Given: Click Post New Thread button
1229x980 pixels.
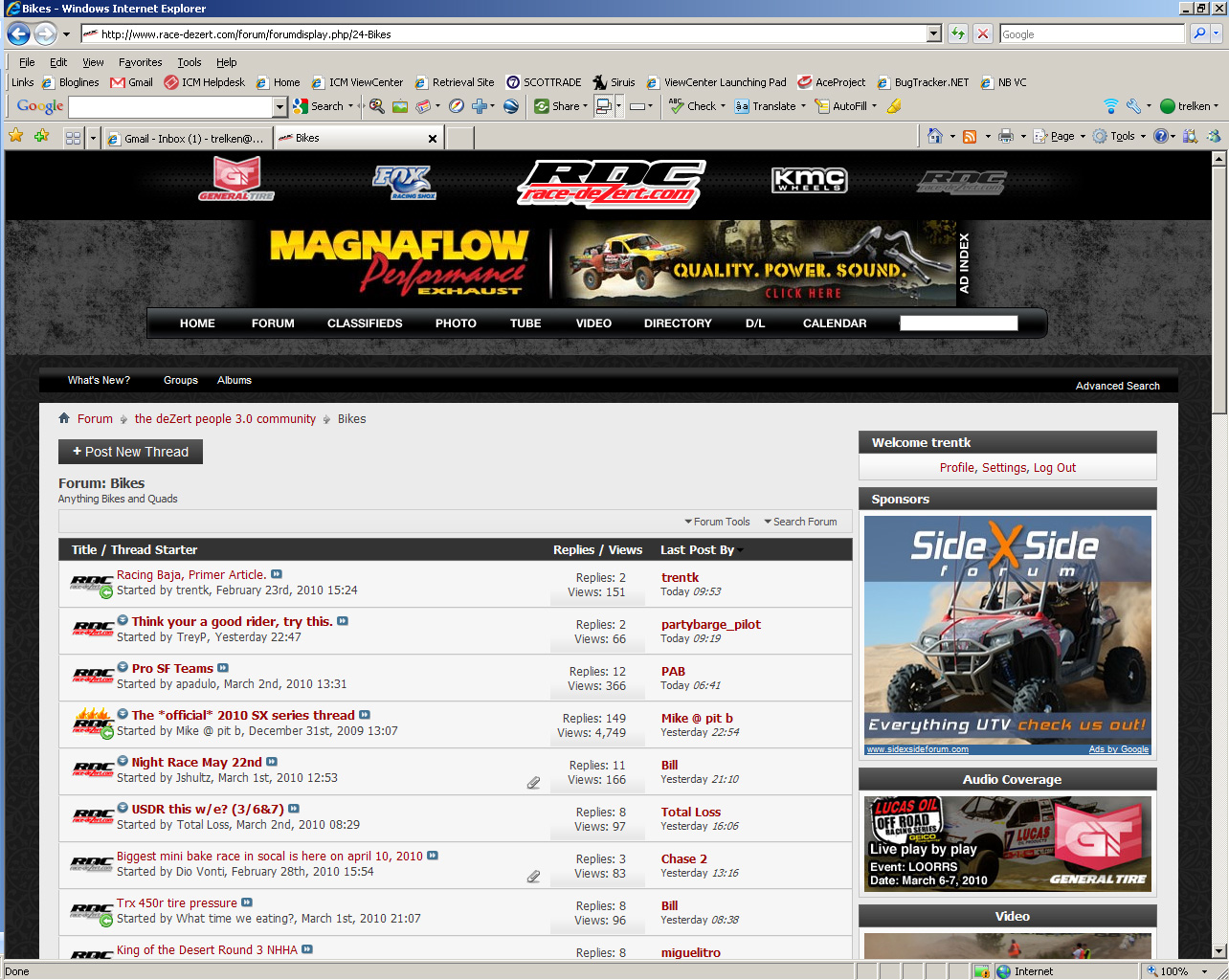Looking at the screenshot, I should point(130,452).
